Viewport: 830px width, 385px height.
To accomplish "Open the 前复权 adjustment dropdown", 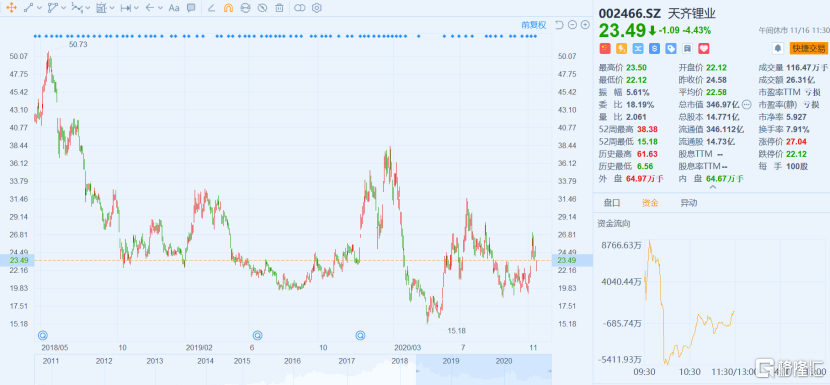I will tap(534, 24).
